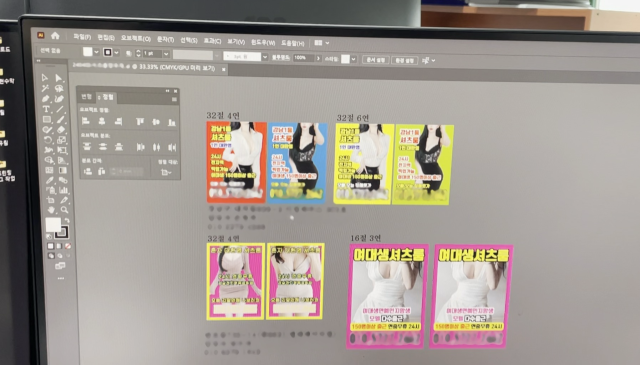
Task: Switch to the 변형 panel tab
Action: point(86,97)
